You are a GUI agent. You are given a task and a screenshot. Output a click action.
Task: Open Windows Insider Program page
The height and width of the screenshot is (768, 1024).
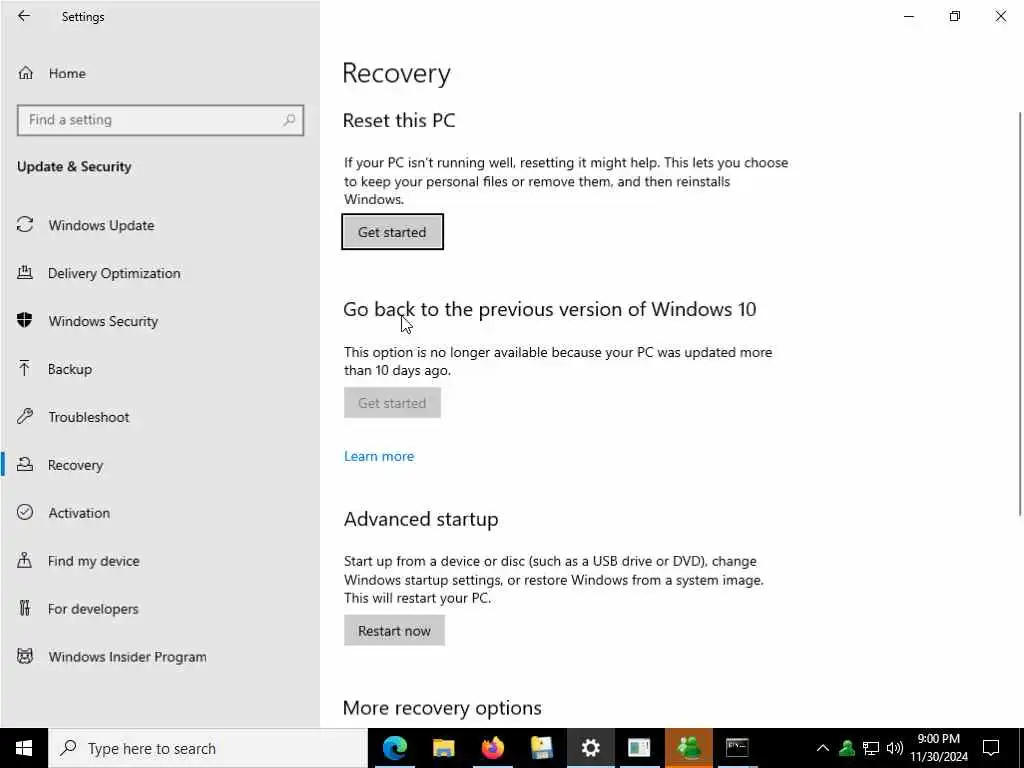[x=127, y=657]
